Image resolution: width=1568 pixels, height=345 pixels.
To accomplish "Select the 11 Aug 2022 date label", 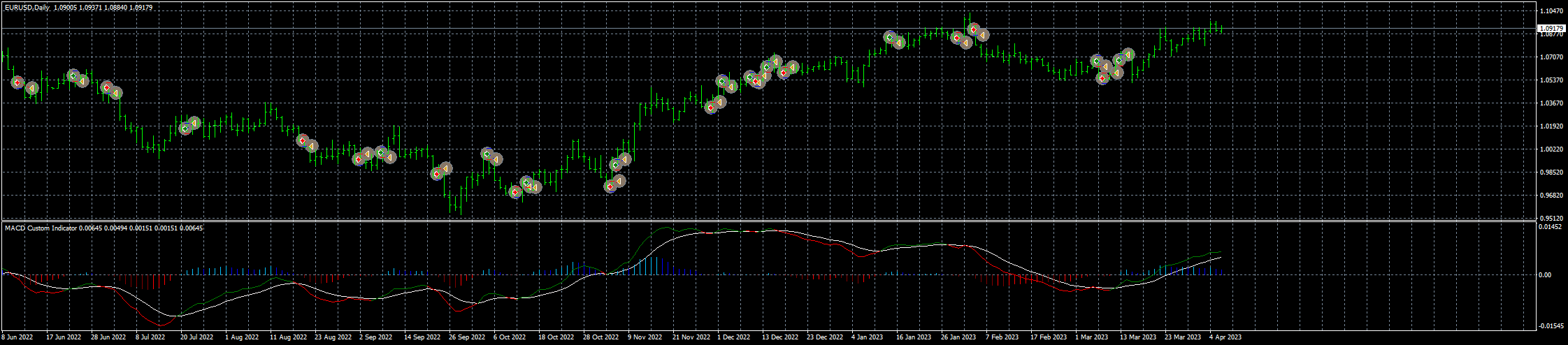I will click(x=289, y=337).
